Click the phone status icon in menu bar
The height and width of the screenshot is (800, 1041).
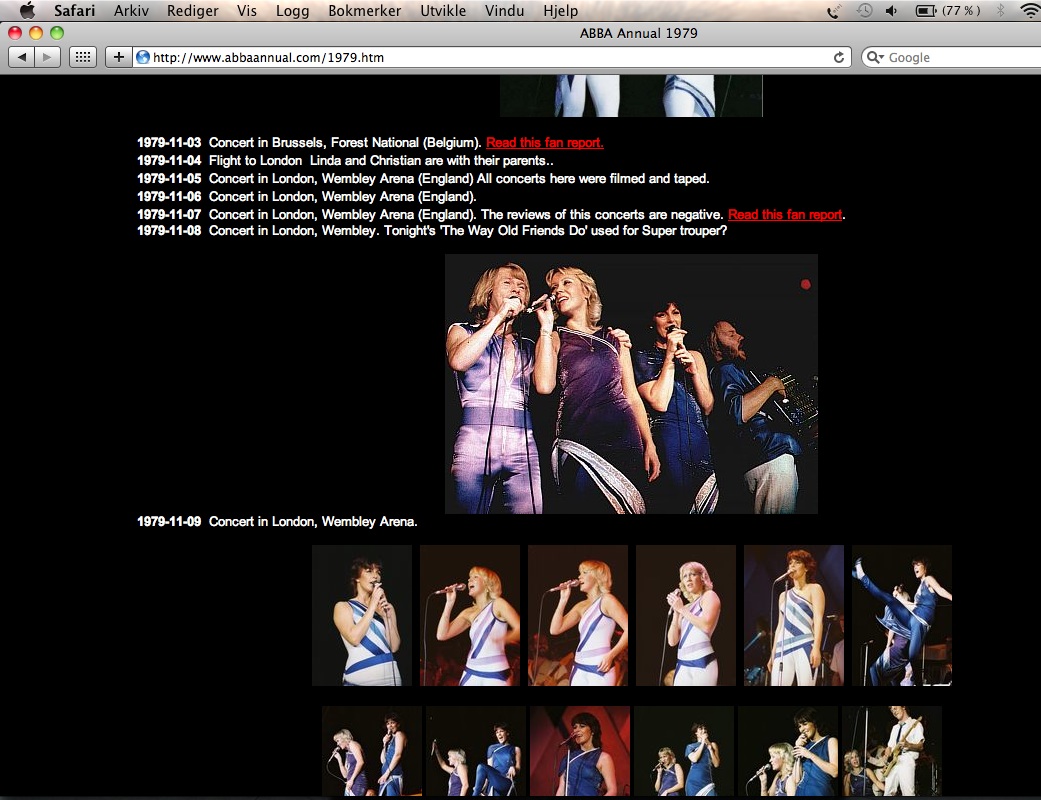(833, 11)
